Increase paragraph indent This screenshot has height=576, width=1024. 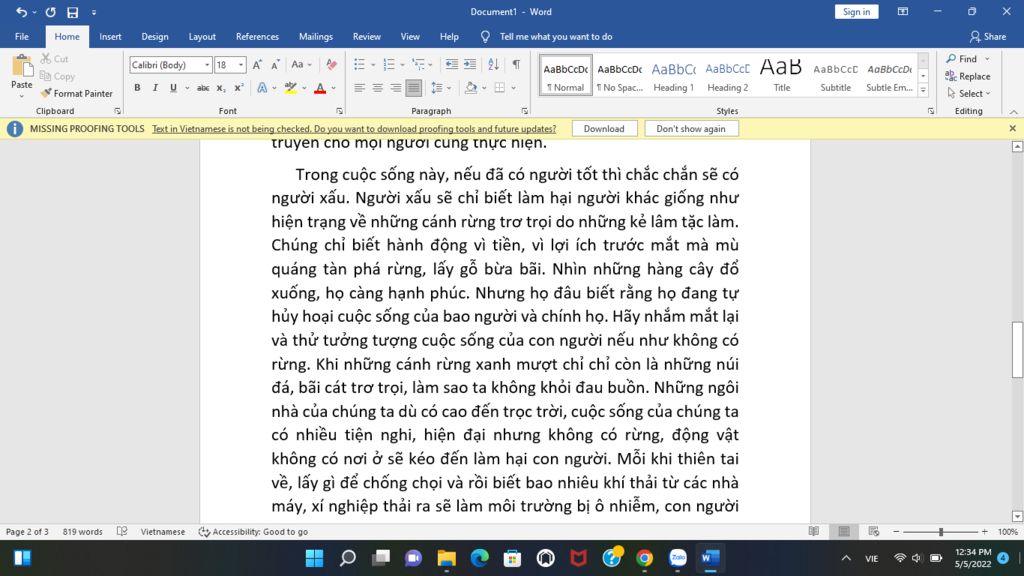470,64
